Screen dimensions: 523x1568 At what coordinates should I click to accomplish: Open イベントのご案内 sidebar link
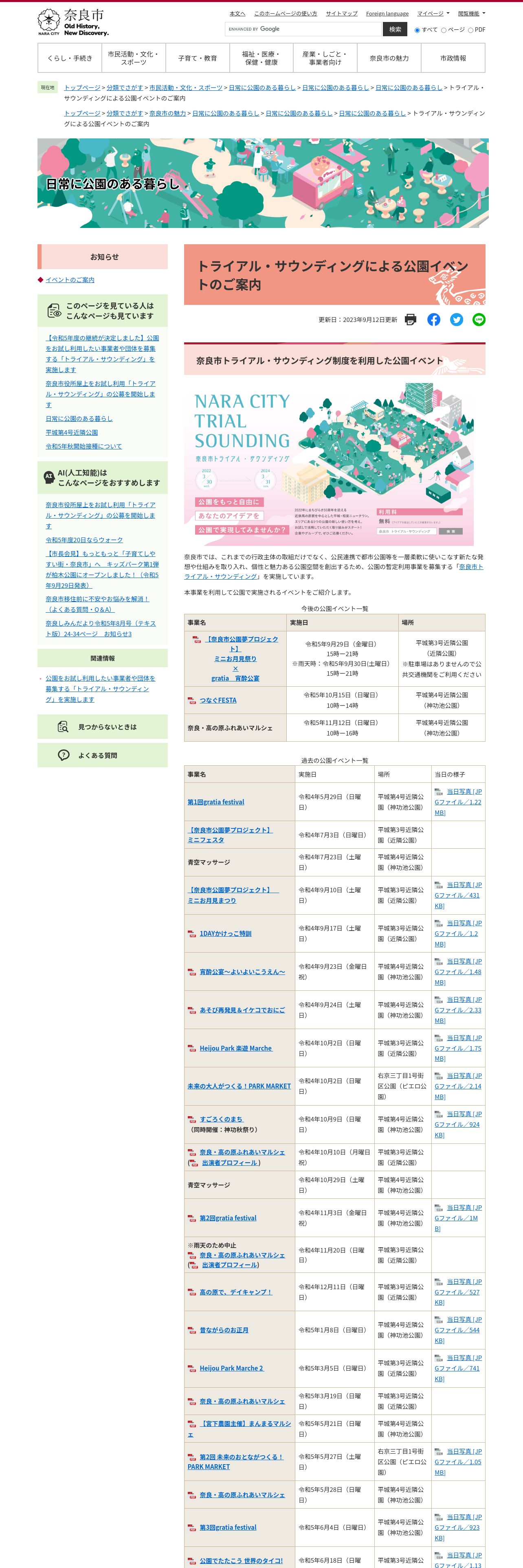tap(70, 280)
